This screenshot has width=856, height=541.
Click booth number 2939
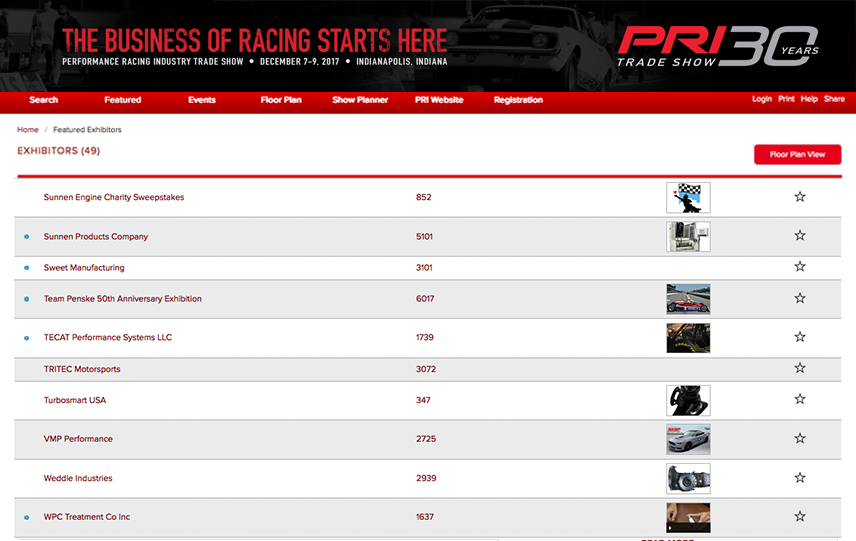(x=426, y=478)
